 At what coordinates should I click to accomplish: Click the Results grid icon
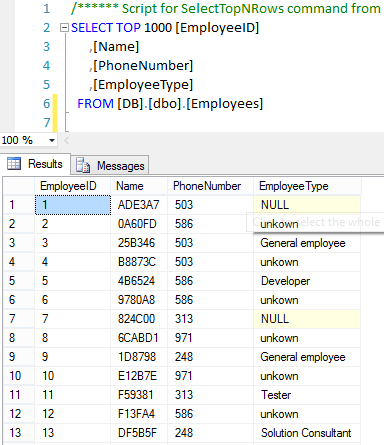[14, 164]
